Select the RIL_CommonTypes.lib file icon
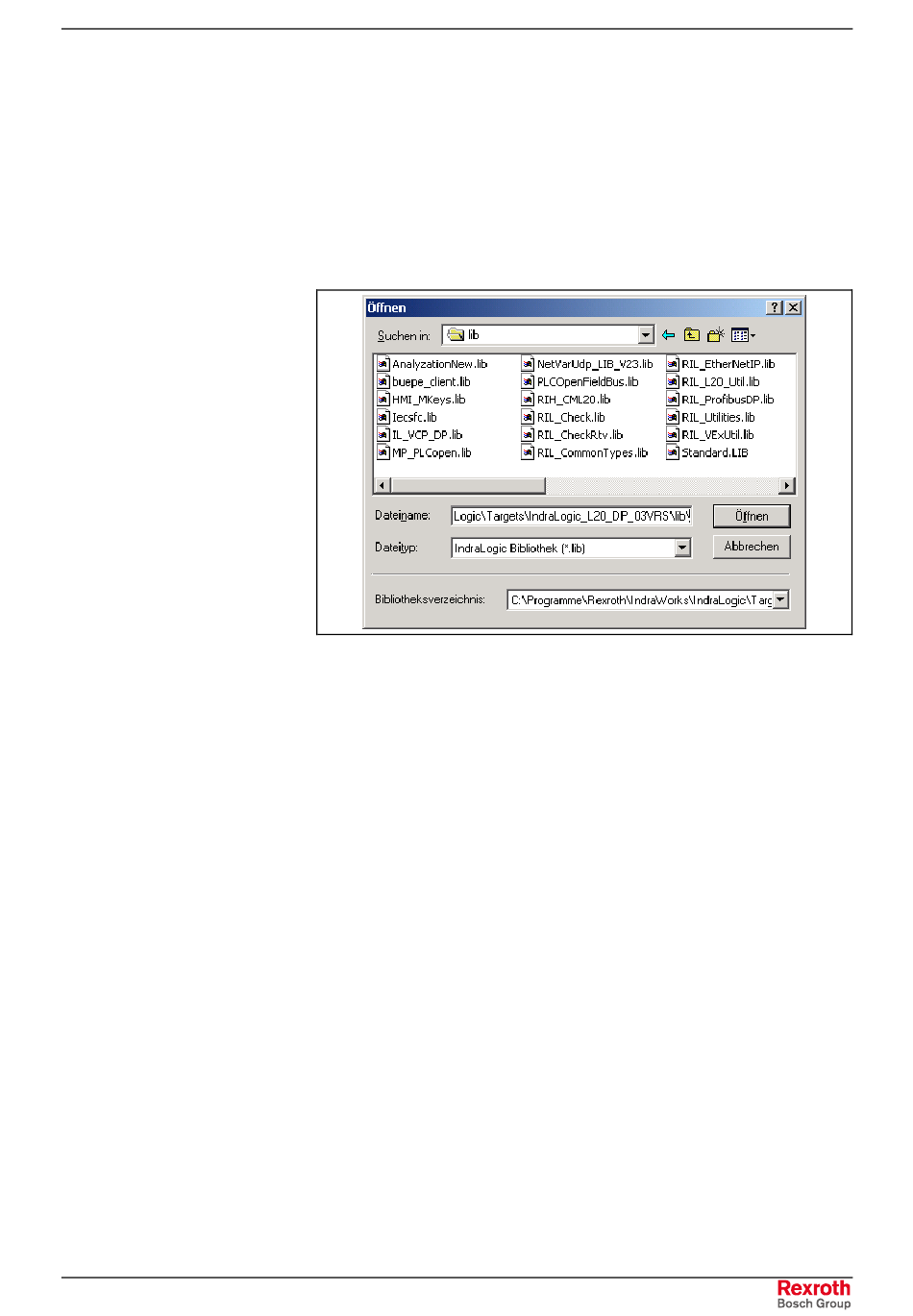Screen dimensions: 913x1316 (528, 452)
